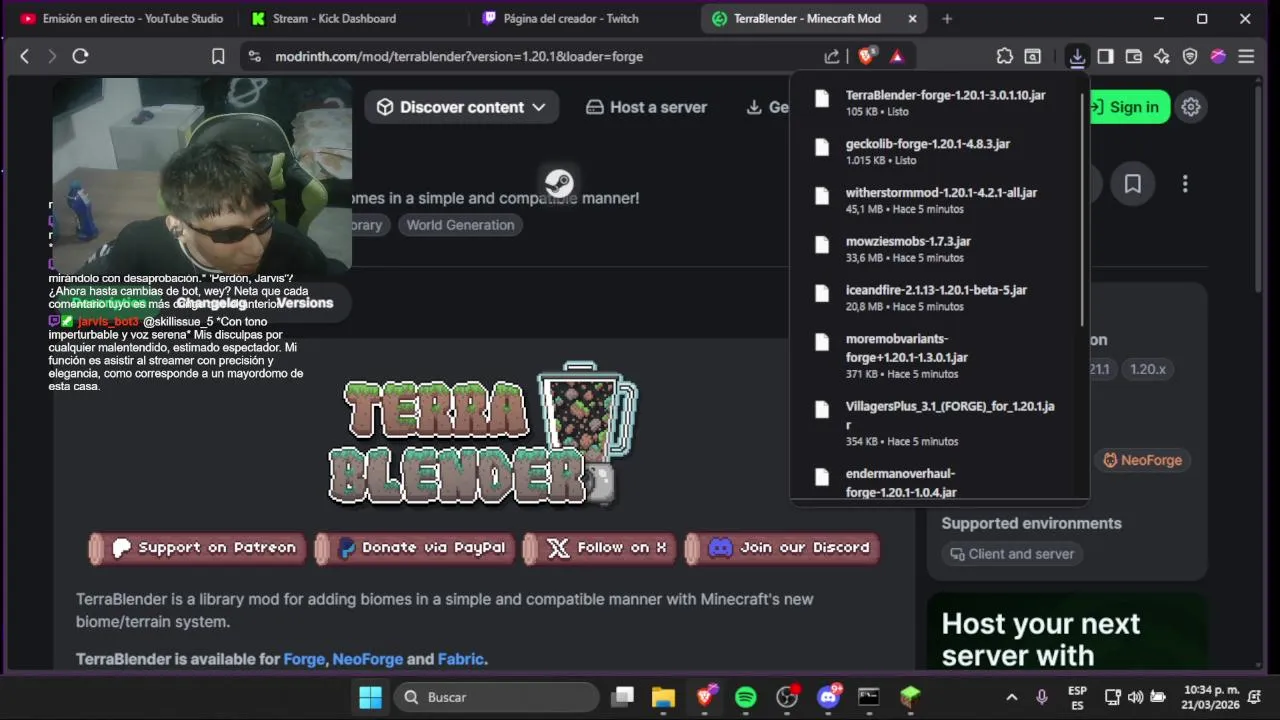Open Brave Shields lion icon

pyautogui.click(x=867, y=57)
